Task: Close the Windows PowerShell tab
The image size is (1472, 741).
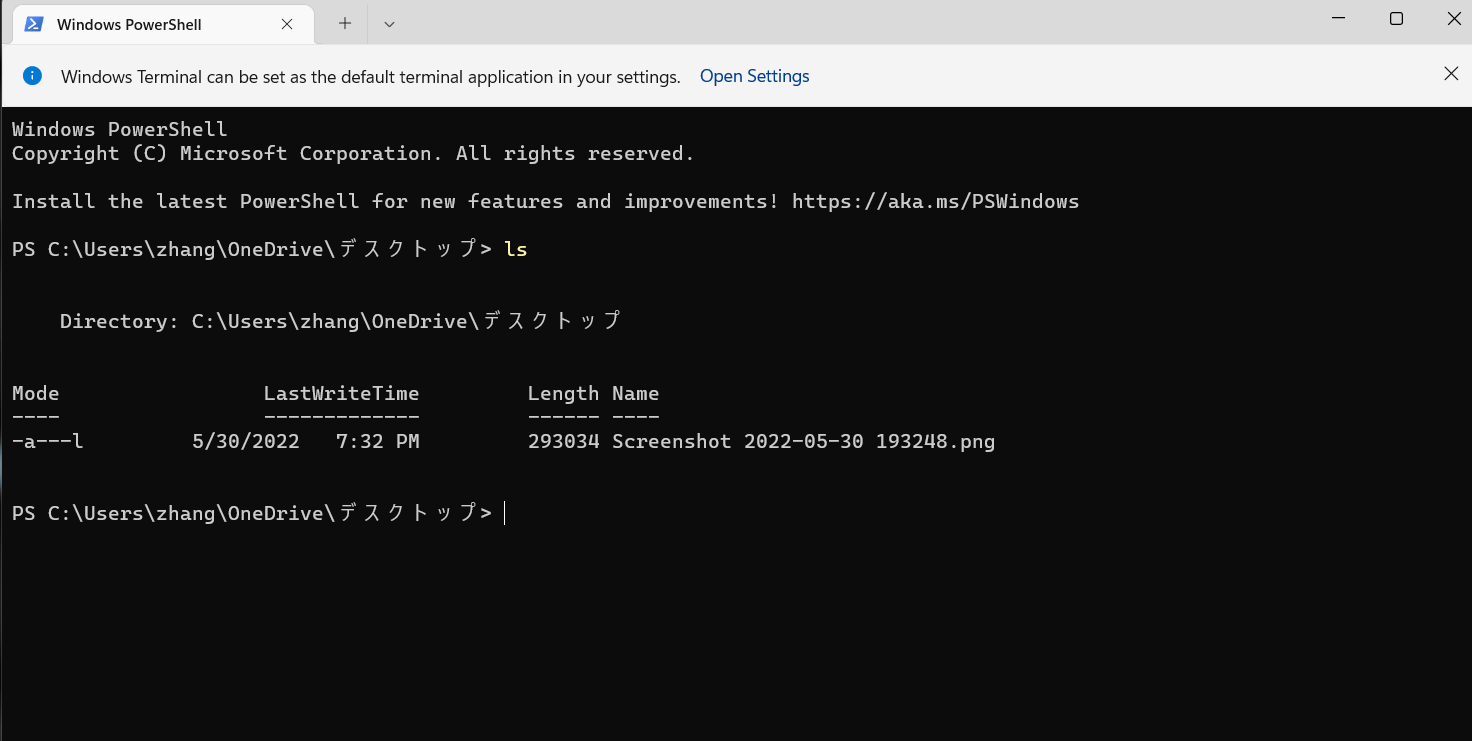Action: point(287,24)
